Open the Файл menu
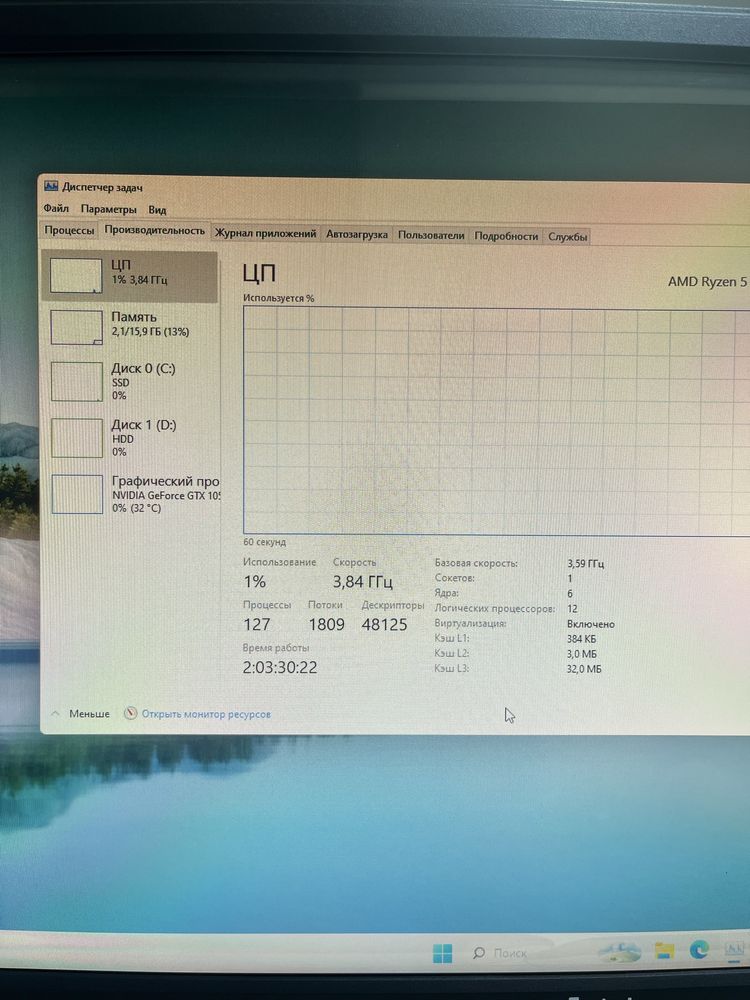 (x=56, y=208)
